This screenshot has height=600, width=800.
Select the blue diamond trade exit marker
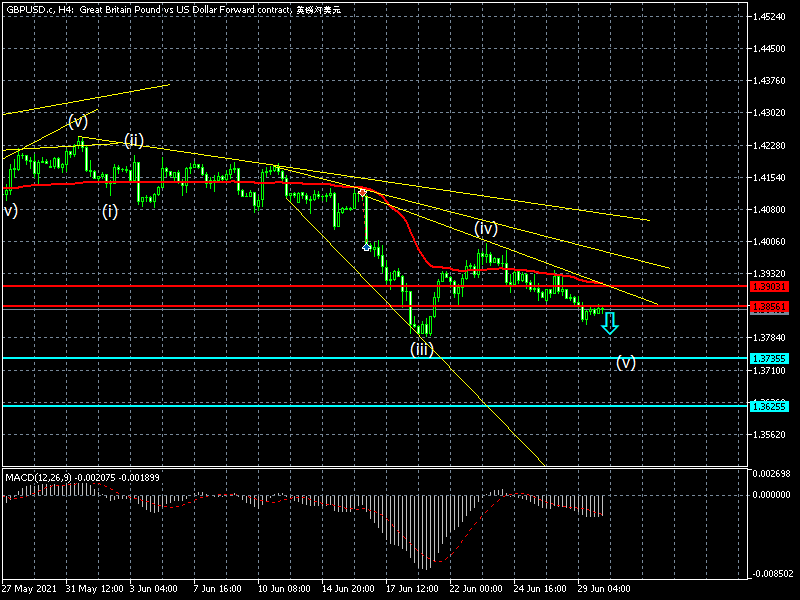pos(366,247)
